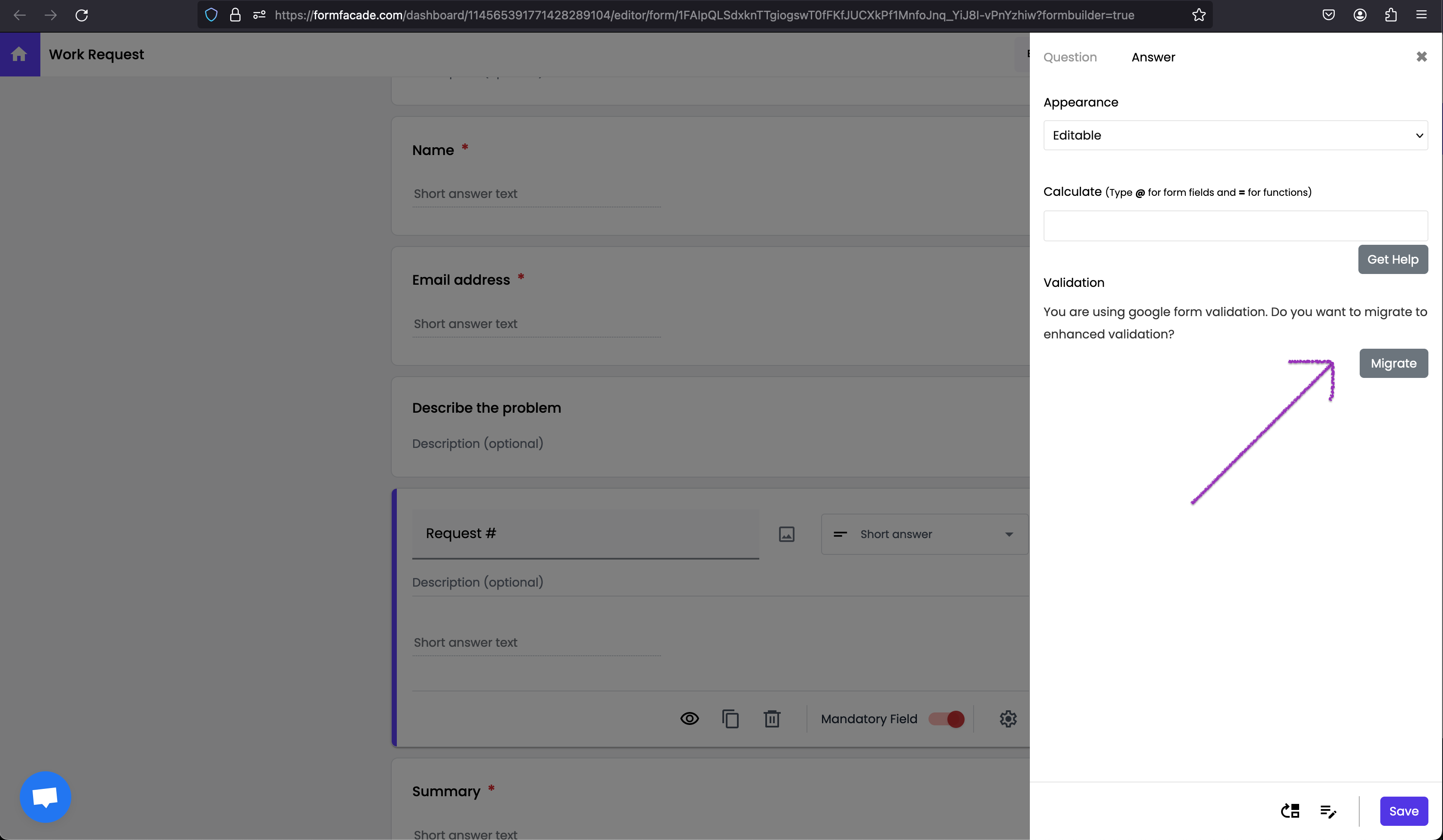Image resolution: width=1443 pixels, height=840 pixels.
Task: Click the Save button
Action: click(1403, 811)
